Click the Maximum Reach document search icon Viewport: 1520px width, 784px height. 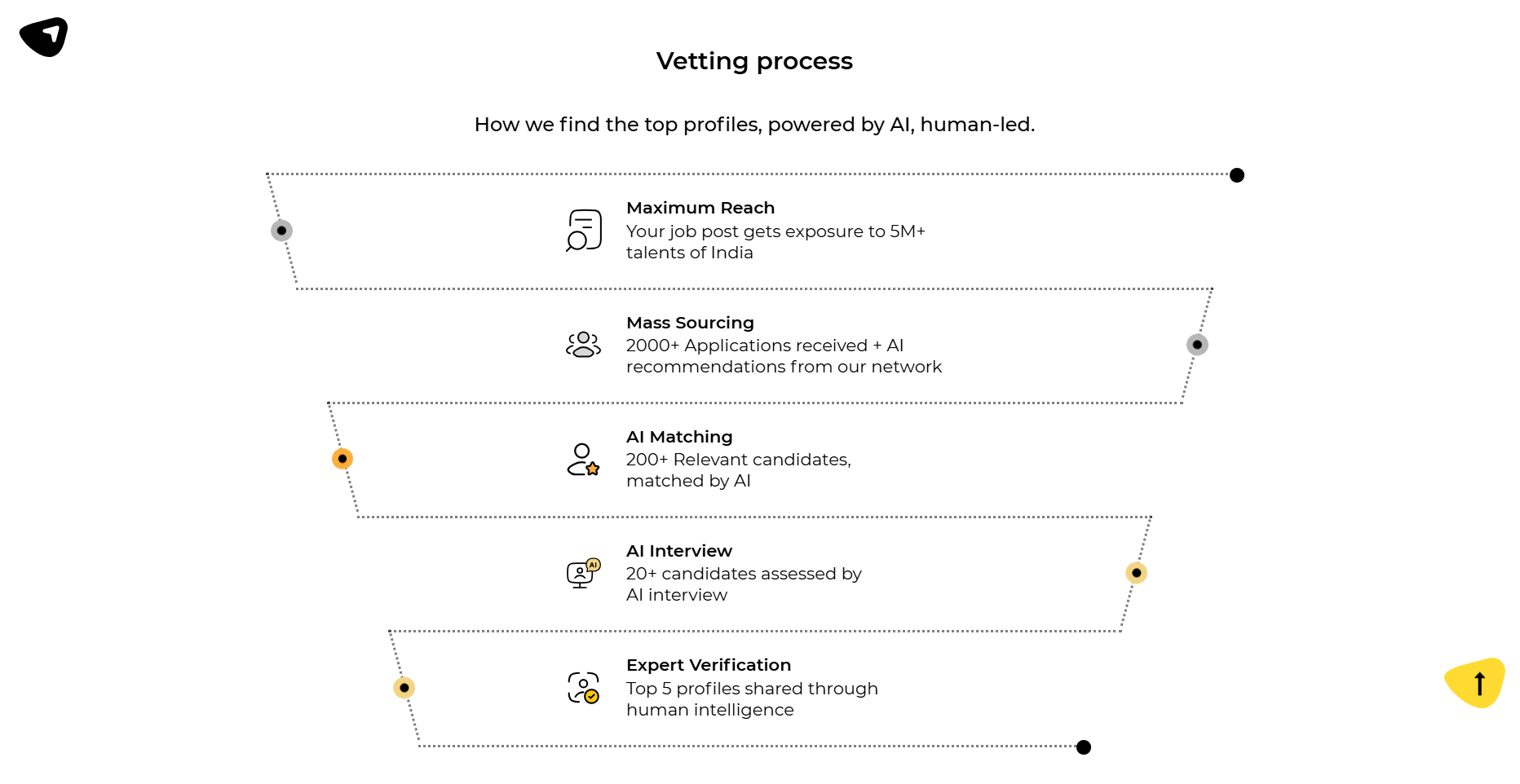tap(584, 231)
